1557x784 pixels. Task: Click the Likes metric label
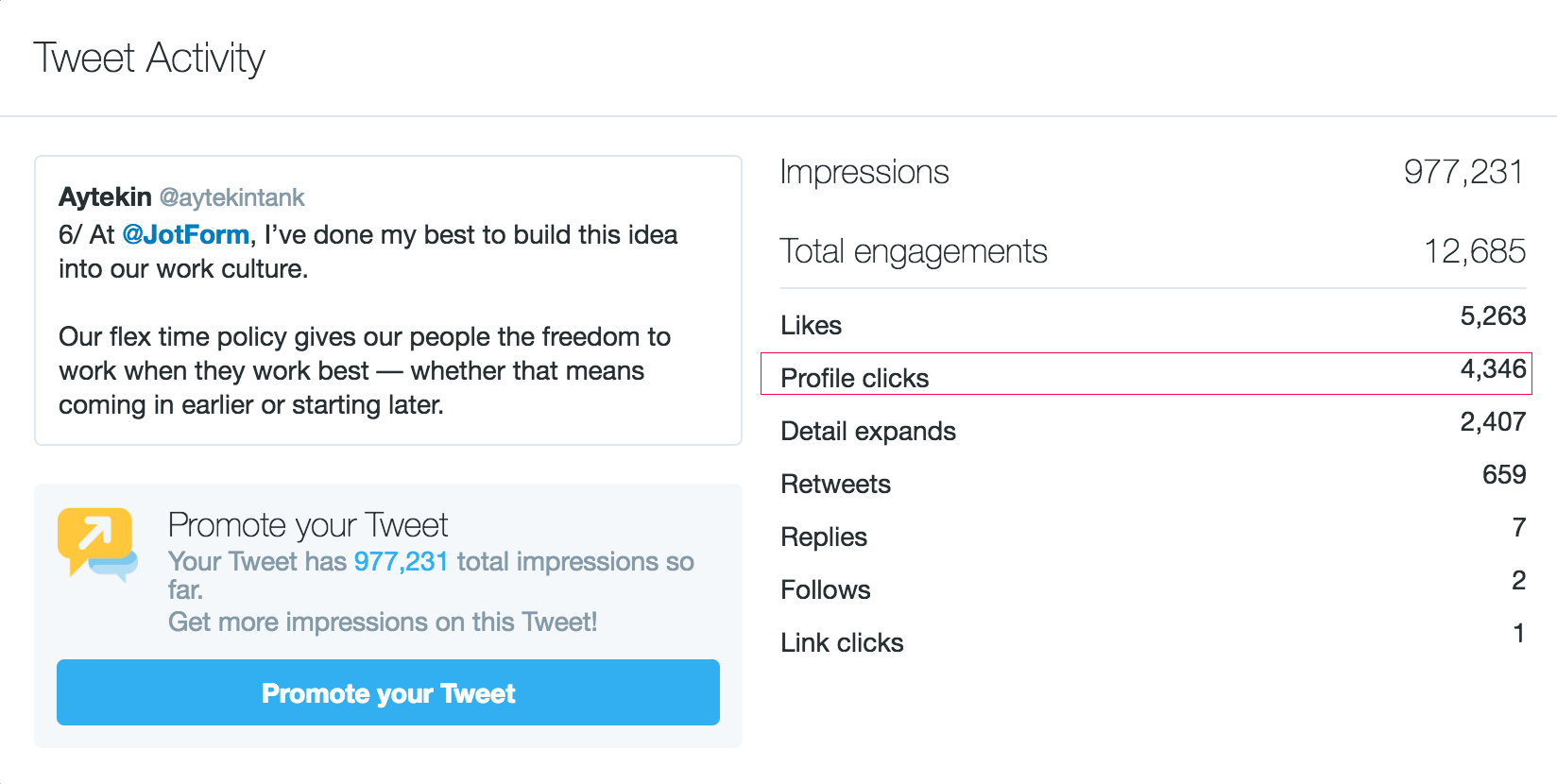click(x=811, y=325)
